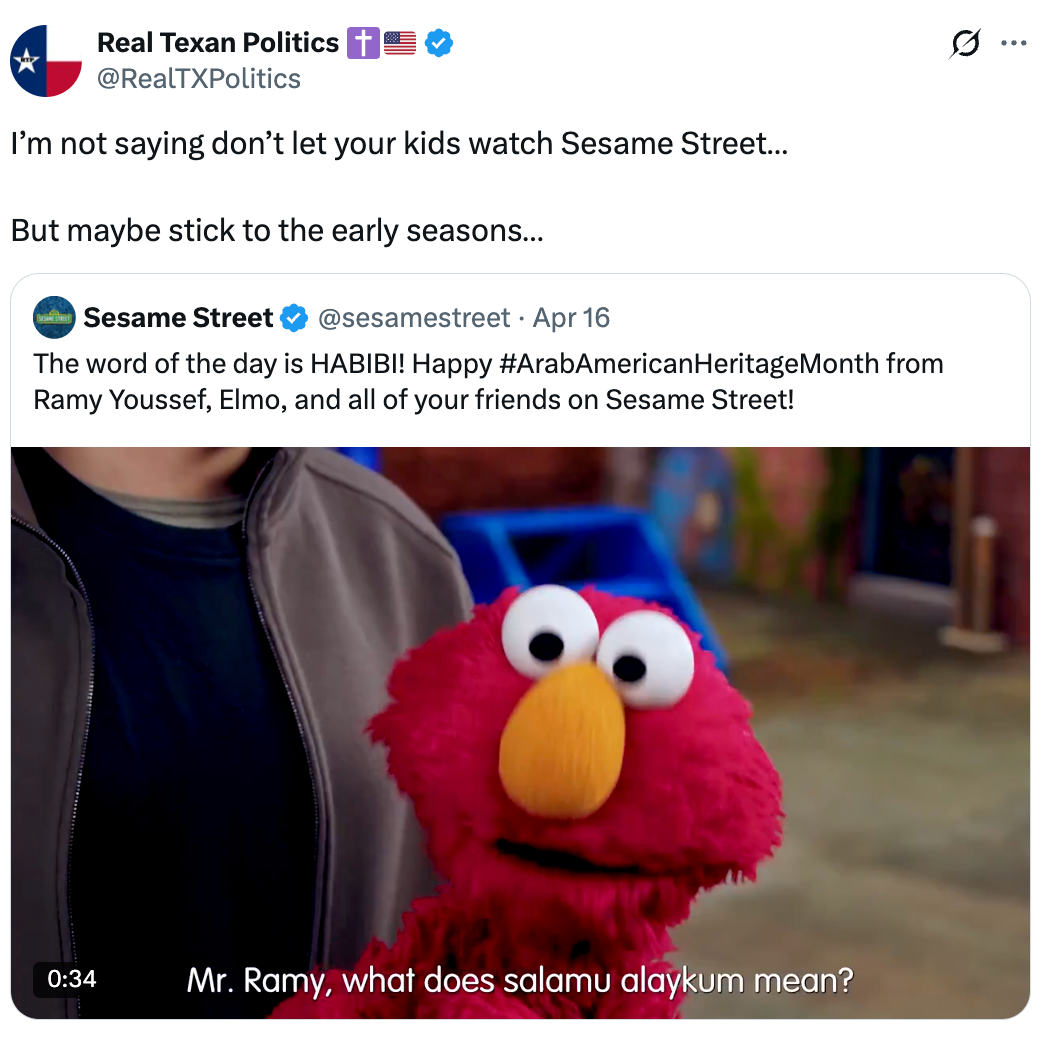Open the Sesame Street account name
The width and height of the screenshot is (1042, 1040).
pyautogui.click(x=178, y=318)
